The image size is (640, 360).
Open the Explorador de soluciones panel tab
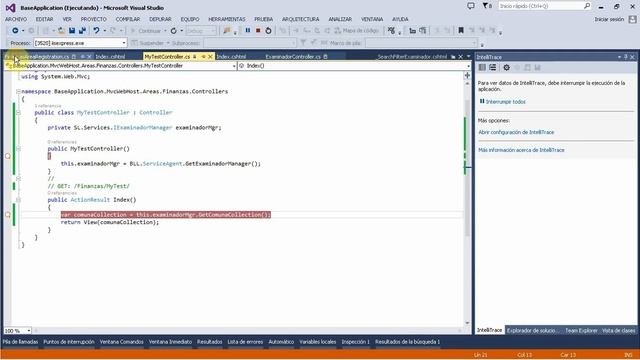(531, 331)
